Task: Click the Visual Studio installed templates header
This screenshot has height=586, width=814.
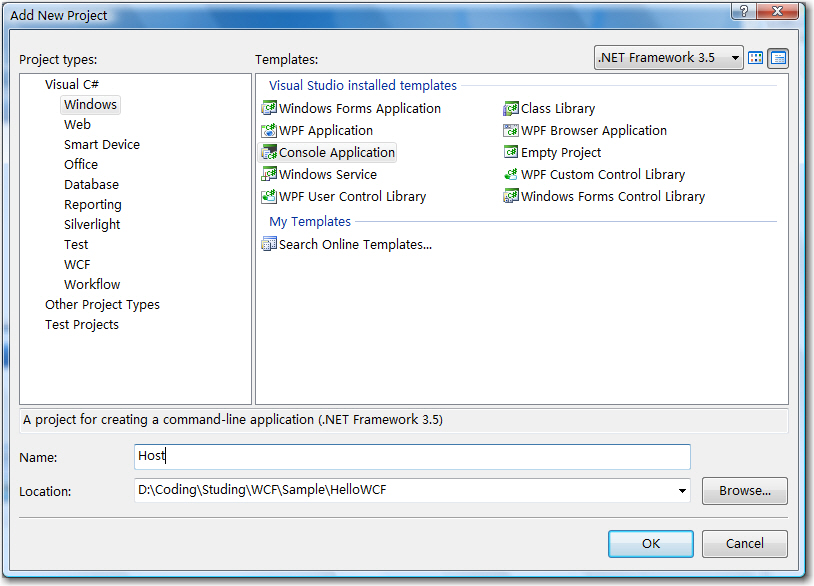Action: (x=363, y=85)
